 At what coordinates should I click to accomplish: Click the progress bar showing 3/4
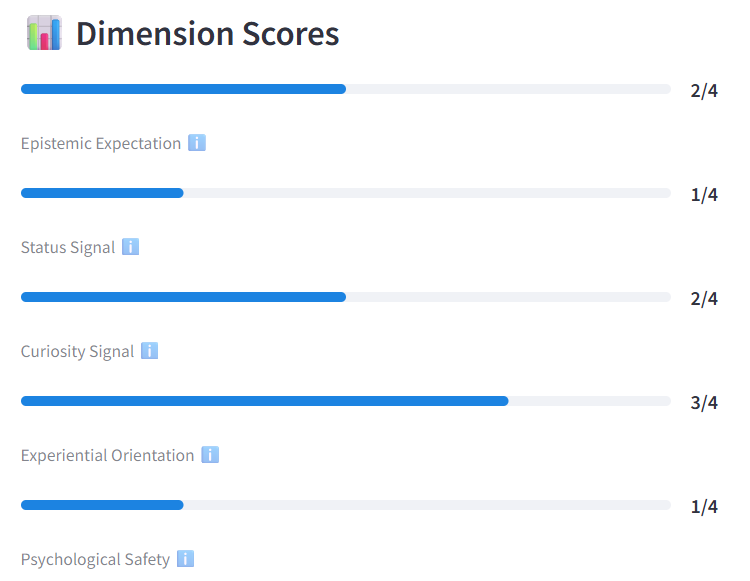click(x=346, y=401)
